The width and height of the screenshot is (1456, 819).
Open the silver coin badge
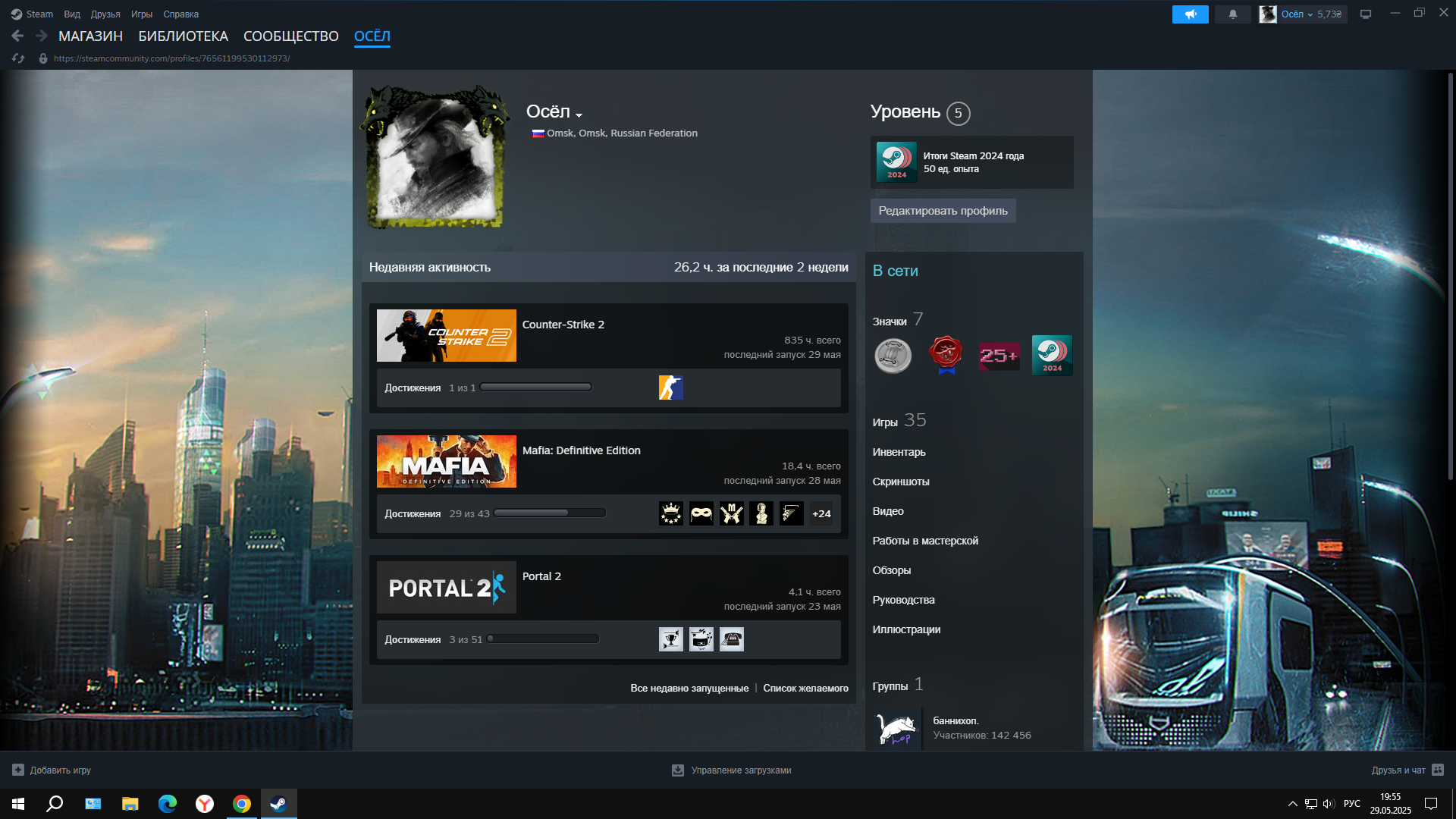[893, 356]
